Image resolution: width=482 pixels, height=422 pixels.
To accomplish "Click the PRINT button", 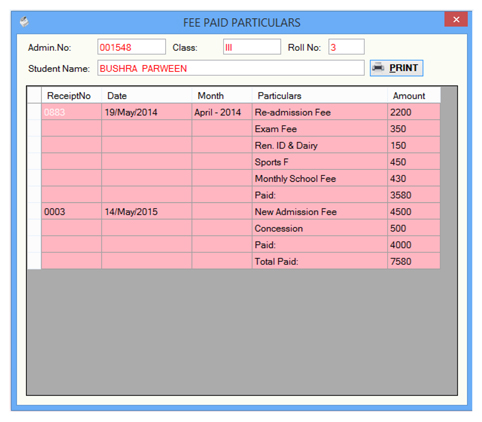I will 396,68.
